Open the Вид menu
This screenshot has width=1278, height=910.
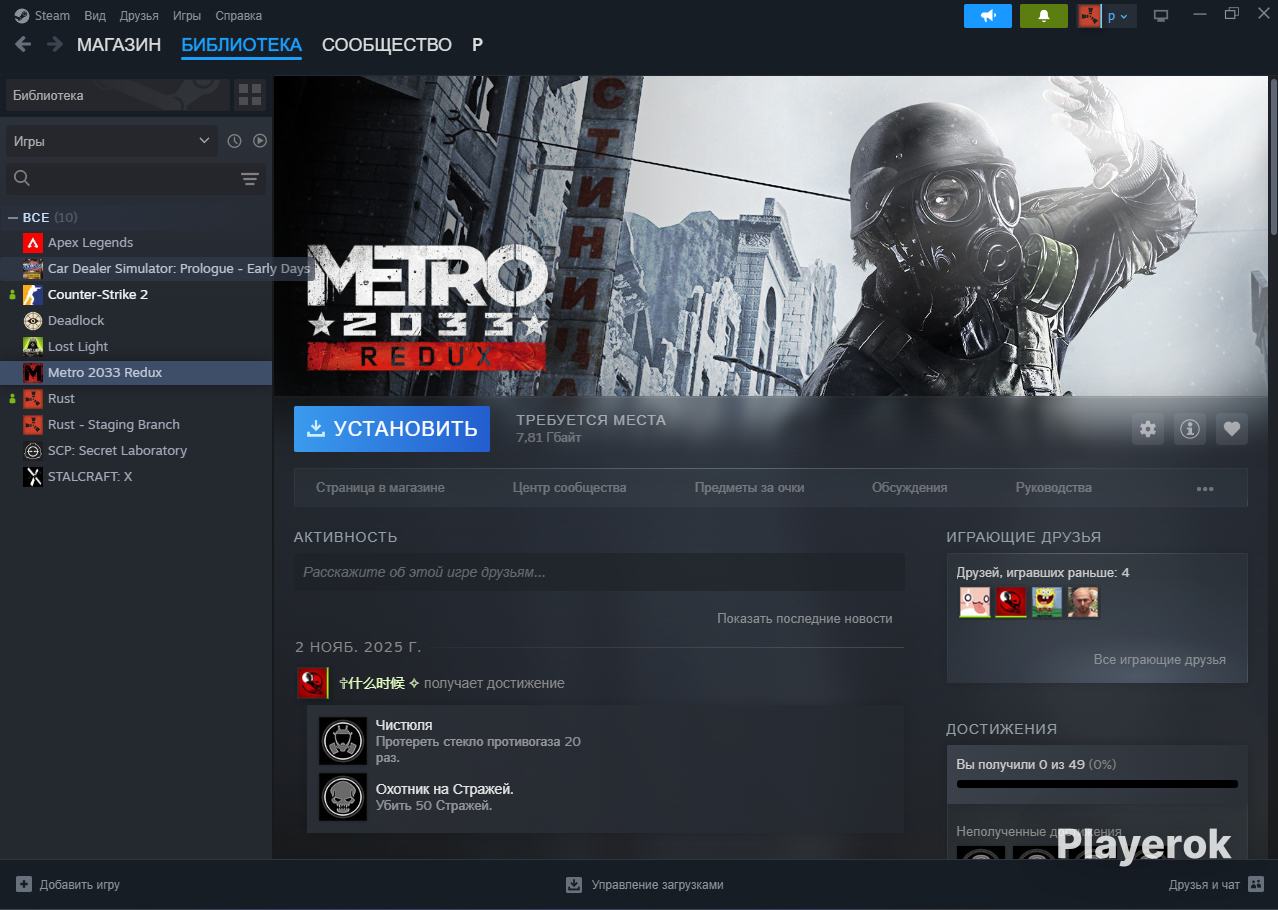(x=95, y=16)
